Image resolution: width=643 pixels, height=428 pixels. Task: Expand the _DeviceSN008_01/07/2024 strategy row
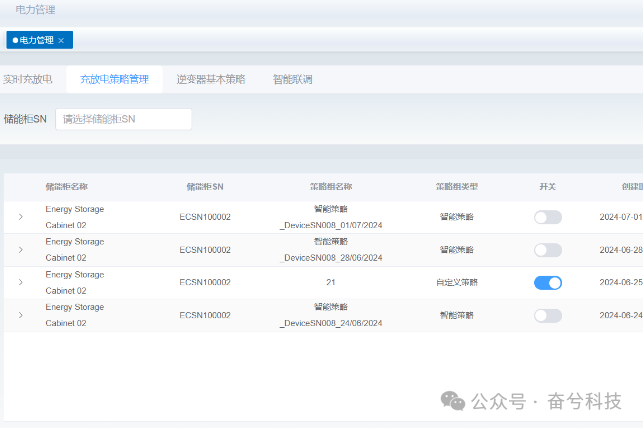coord(20,217)
